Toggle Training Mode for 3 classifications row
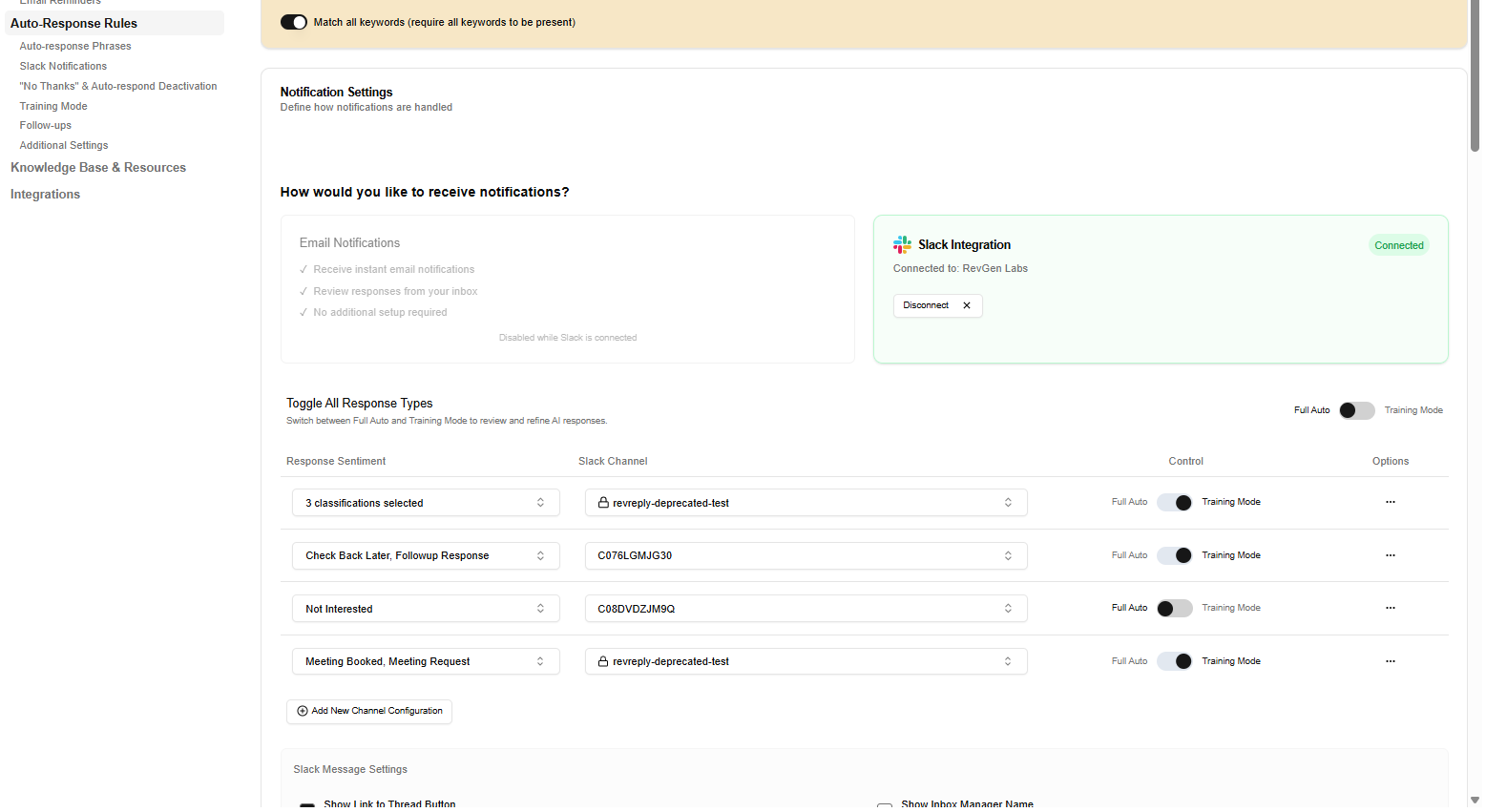1486x812 pixels. pos(1174,503)
